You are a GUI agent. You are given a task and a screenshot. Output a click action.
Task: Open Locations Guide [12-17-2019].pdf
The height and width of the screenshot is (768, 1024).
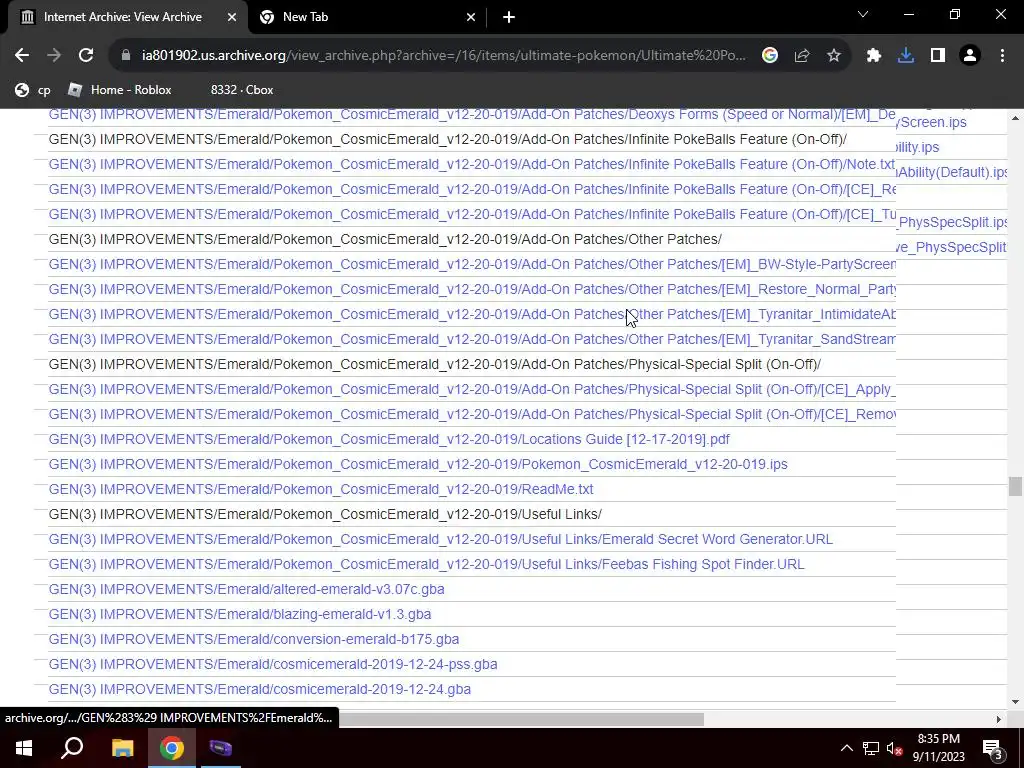coord(389,439)
